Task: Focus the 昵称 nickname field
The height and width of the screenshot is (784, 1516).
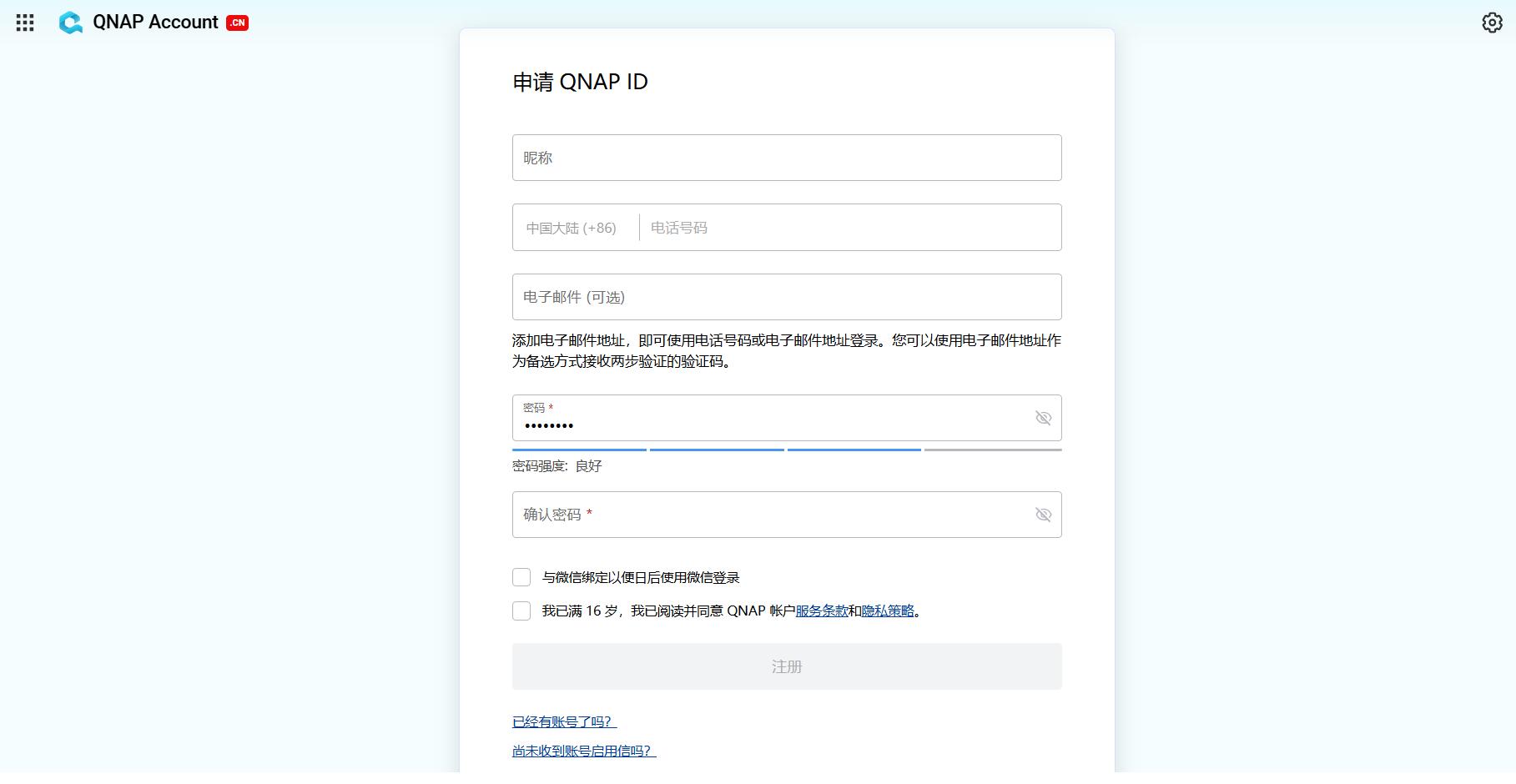Action: tap(787, 158)
